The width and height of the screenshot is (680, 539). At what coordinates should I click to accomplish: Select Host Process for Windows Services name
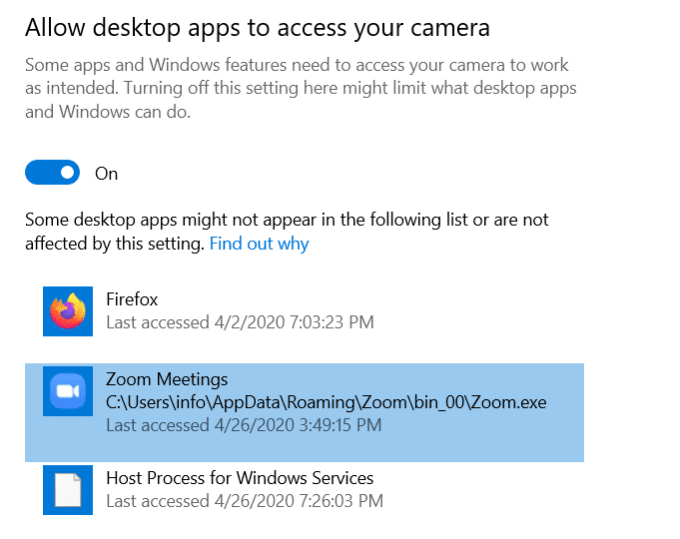coord(240,478)
